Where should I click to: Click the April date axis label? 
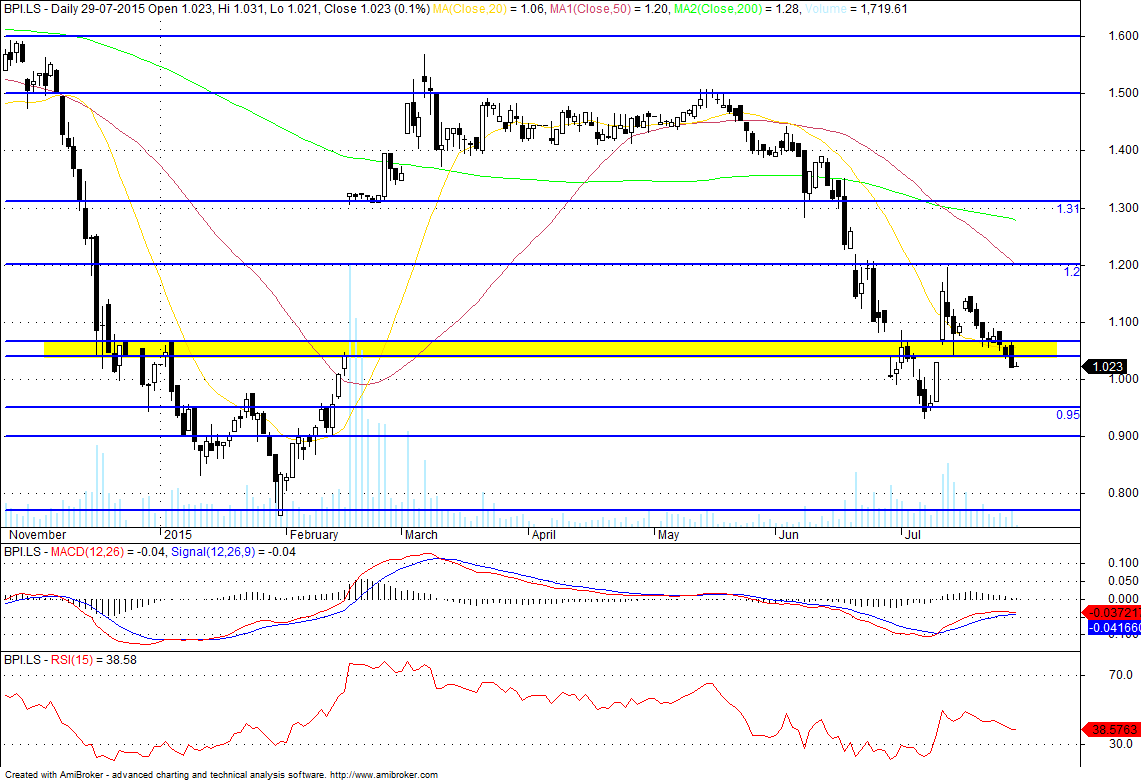point(544,535)
